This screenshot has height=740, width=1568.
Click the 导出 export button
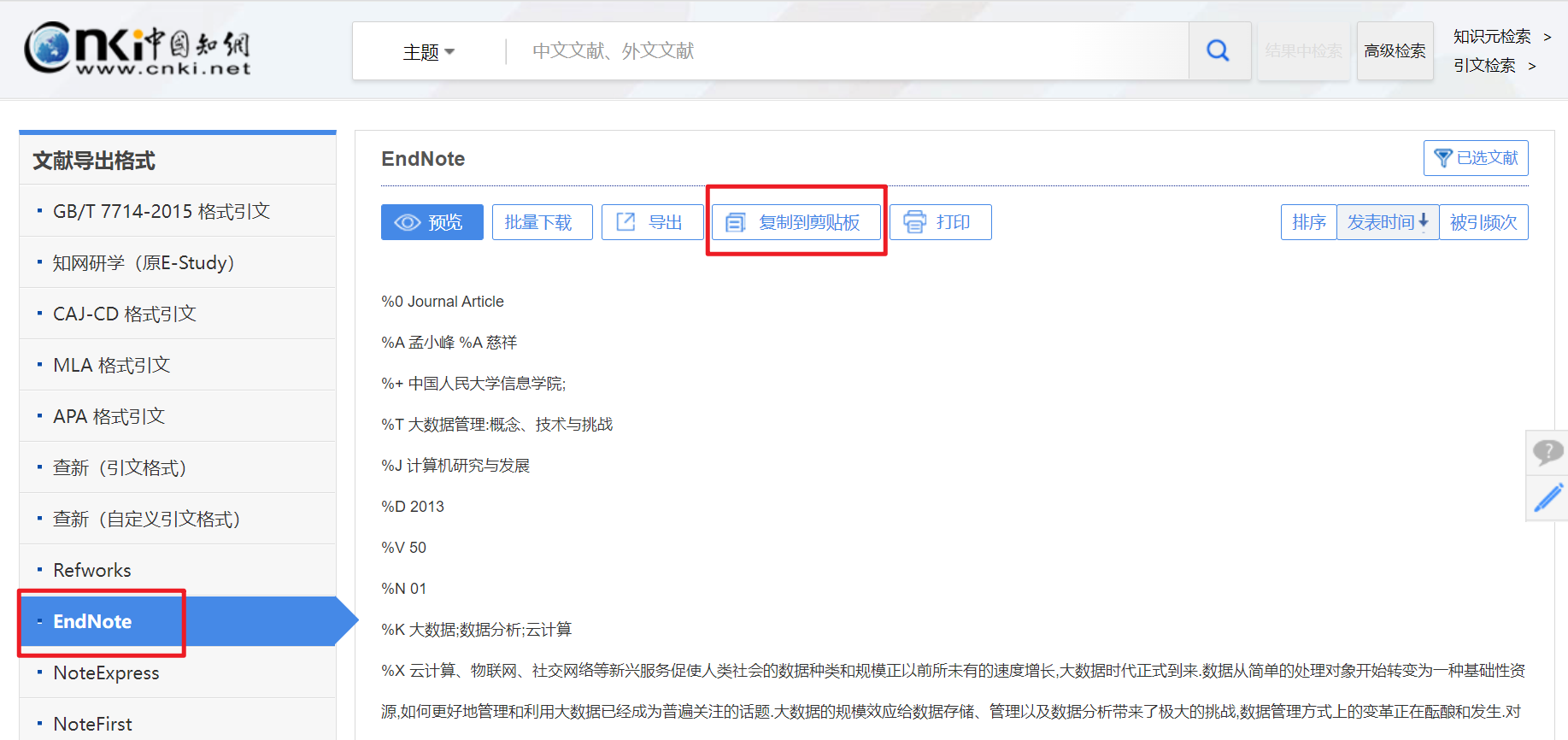[652, 222]
